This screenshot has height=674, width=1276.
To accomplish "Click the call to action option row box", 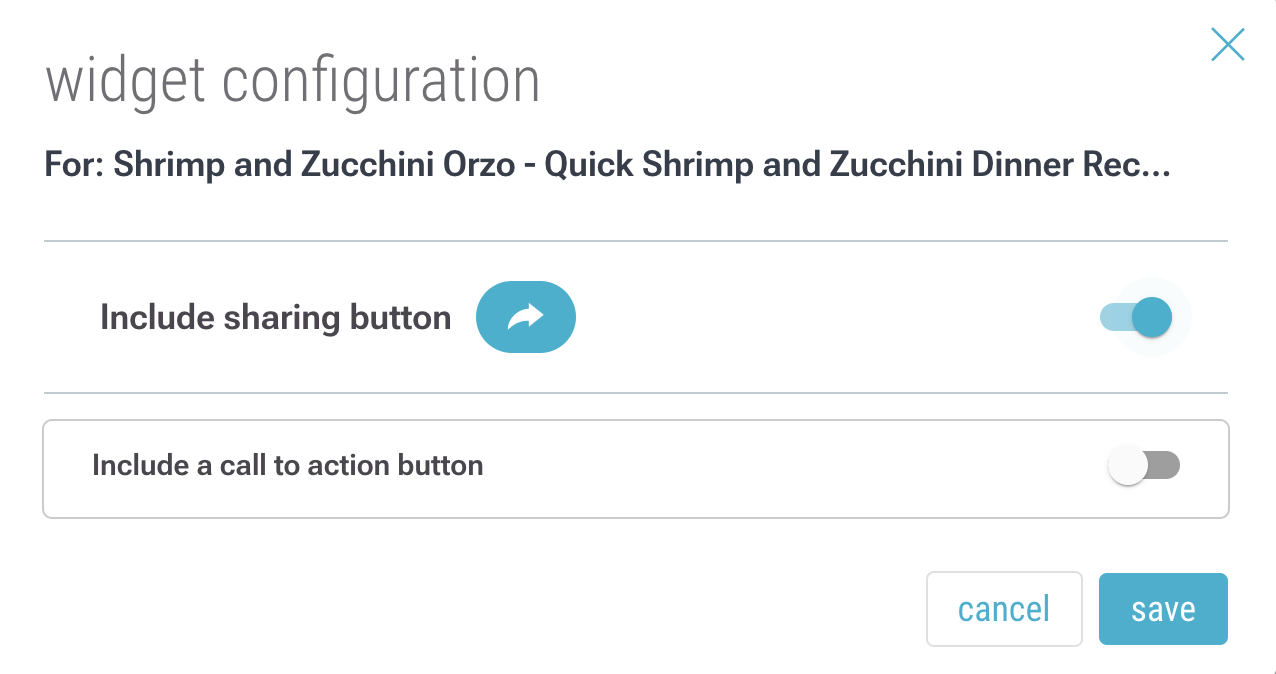I will click(635, 469).
